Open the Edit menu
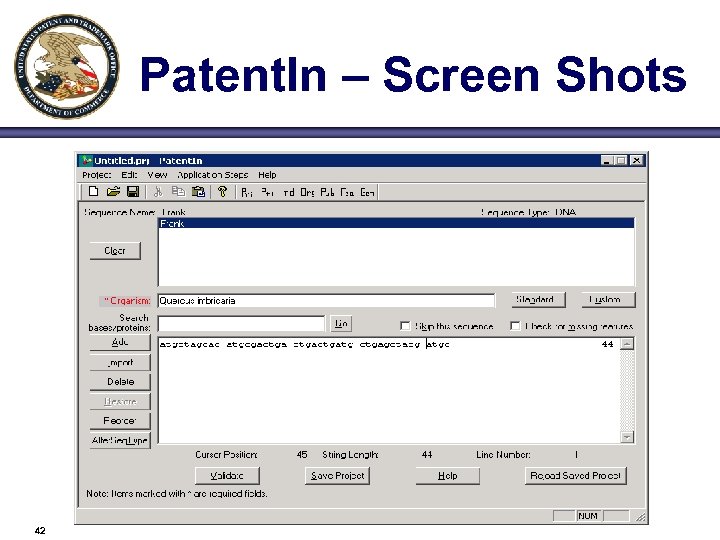Image resolution: width=720 pixels, height=540 pixels. pyautogui.click(x=129, y=175)
